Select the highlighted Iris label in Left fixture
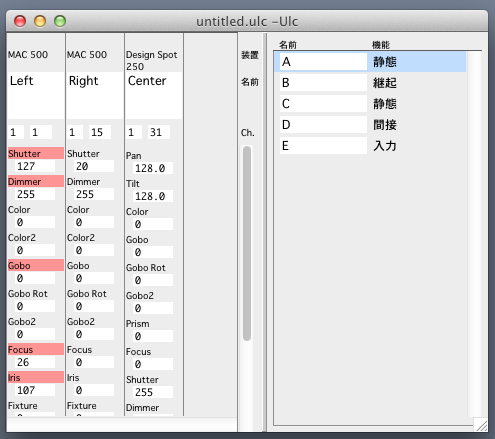Image resolution: width=495 pixels, height=439 pixels. coord(36,377)
